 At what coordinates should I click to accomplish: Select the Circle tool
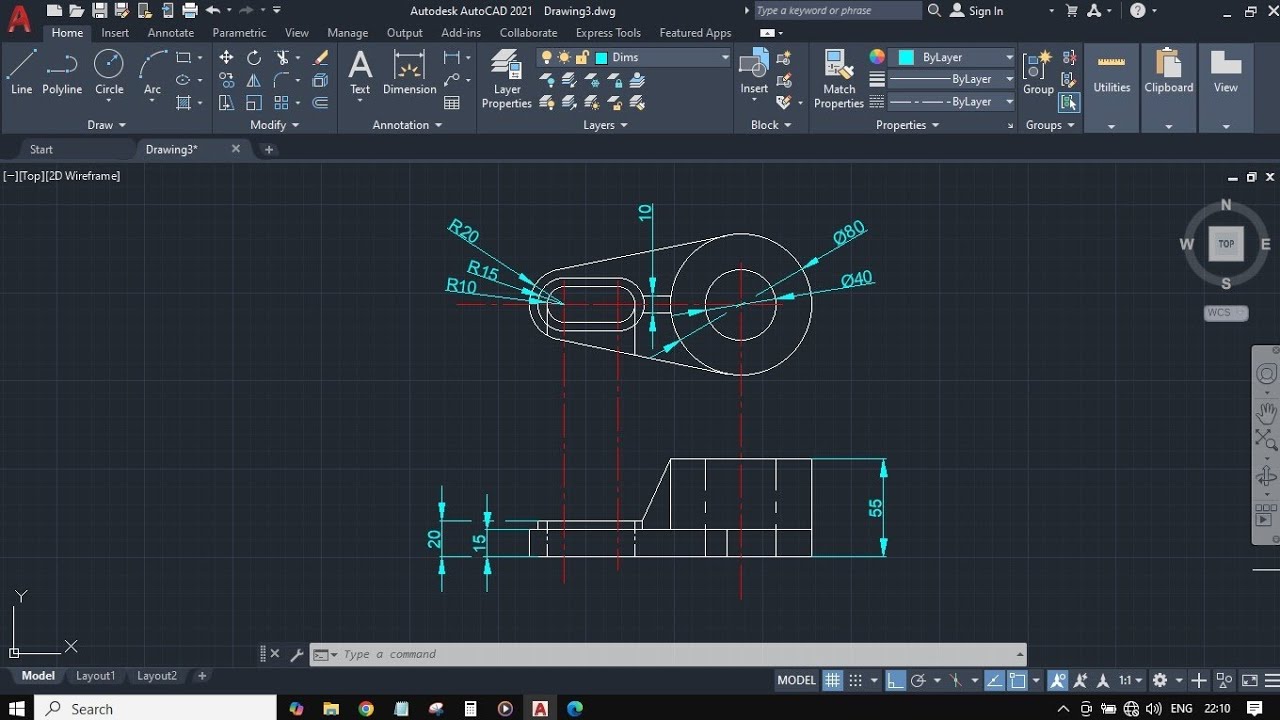pyautogui.click(x=109, y=72)
